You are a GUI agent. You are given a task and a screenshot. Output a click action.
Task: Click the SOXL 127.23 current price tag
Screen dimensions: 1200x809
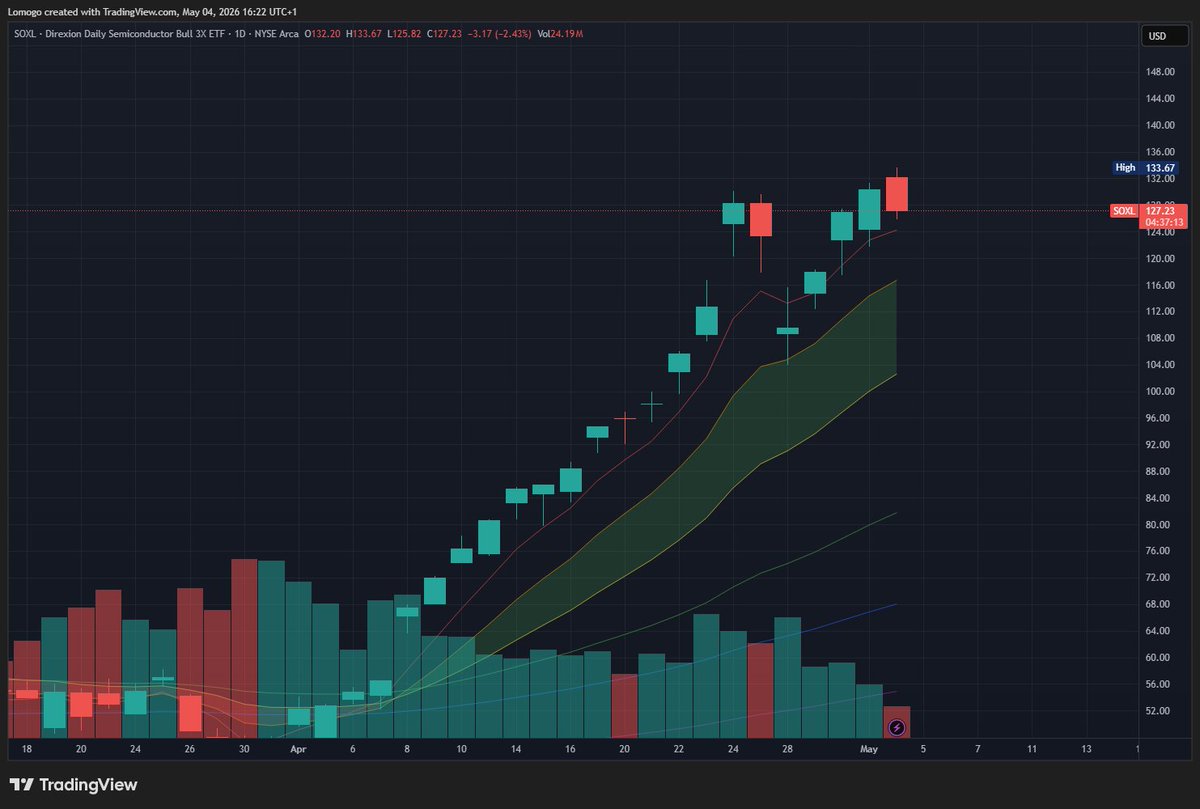(x=1147, y=211)
